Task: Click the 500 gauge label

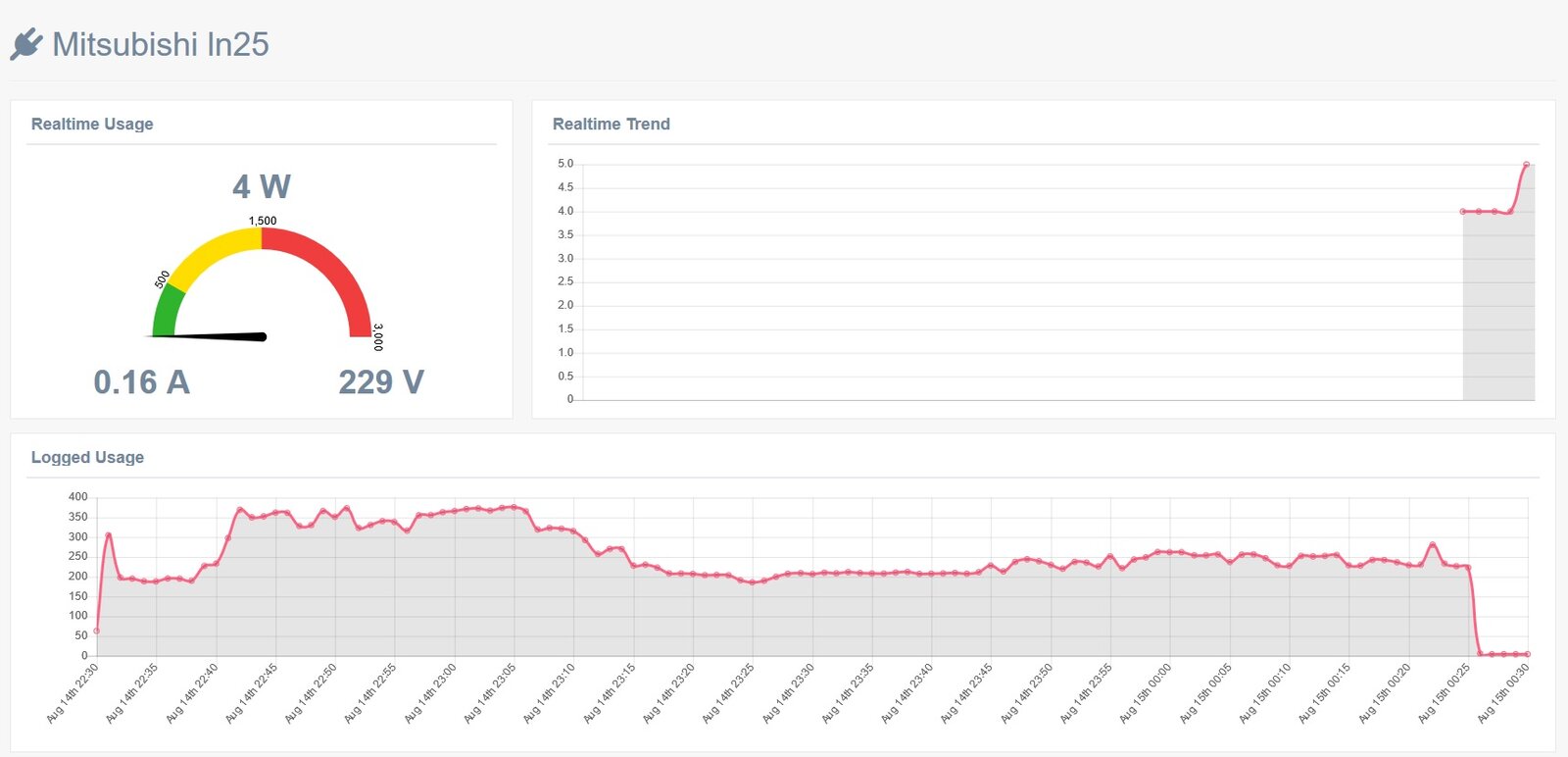Action: 162,279
